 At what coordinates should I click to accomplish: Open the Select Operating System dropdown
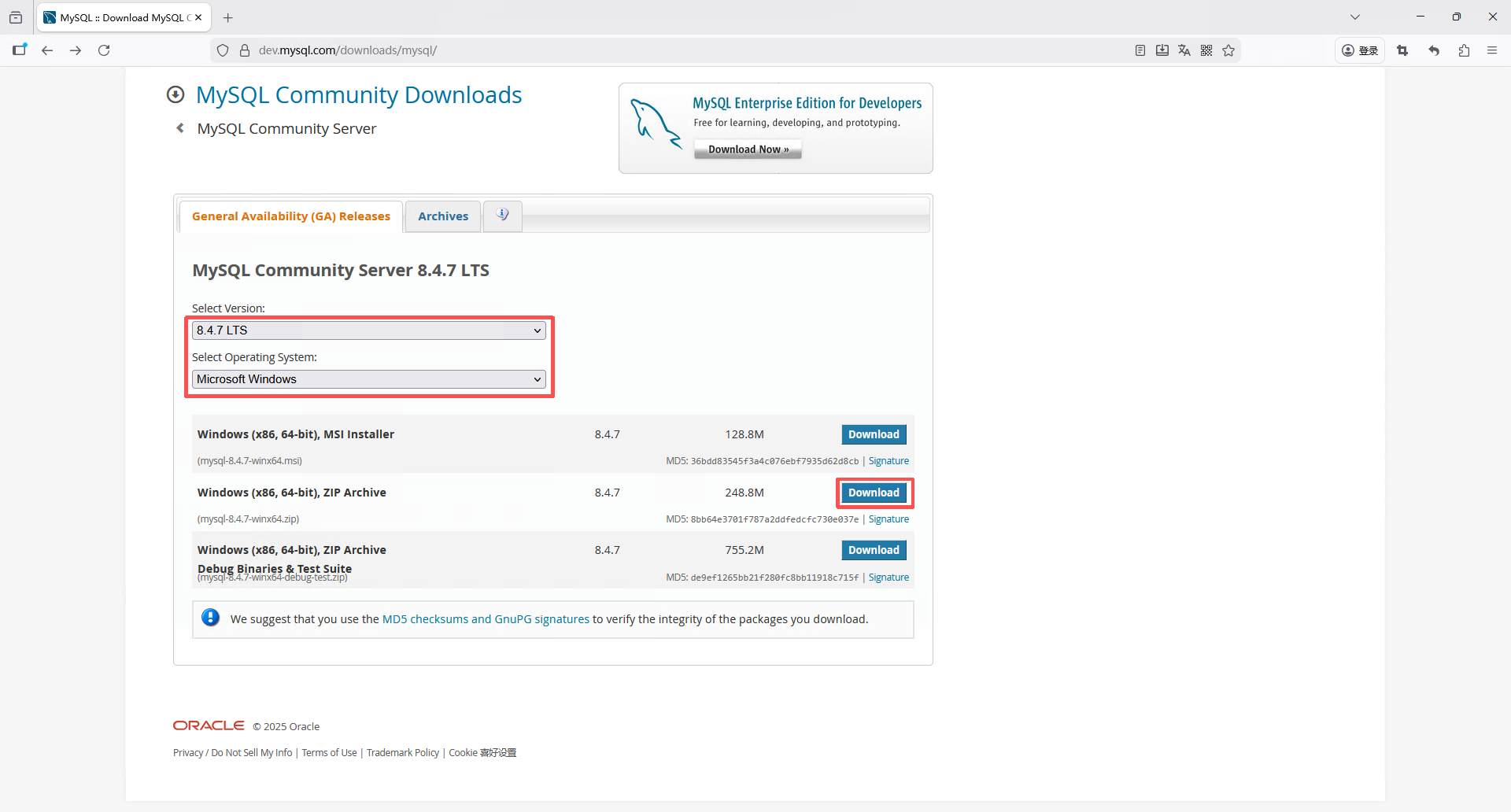coord(368,379)
